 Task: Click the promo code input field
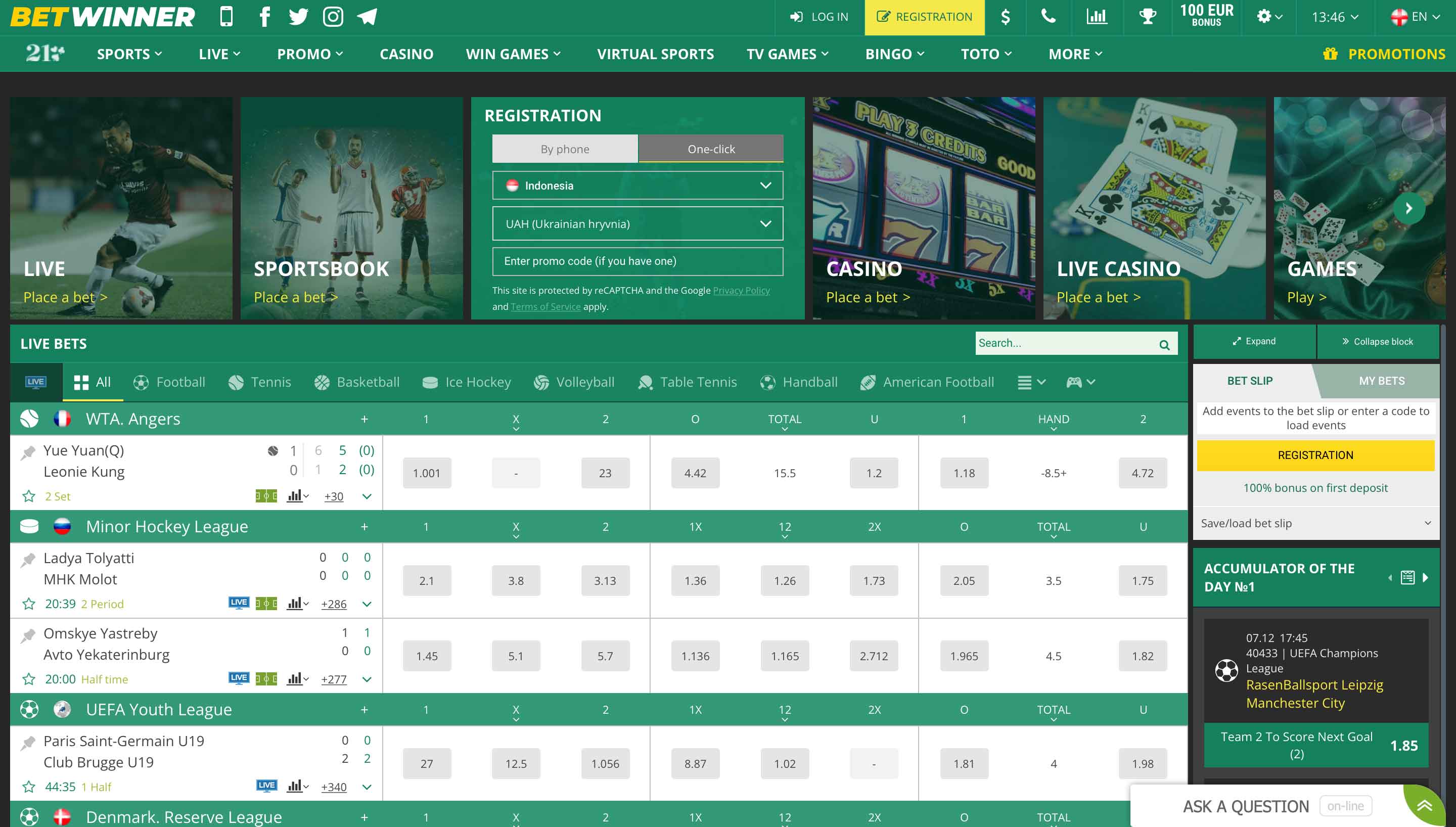[x=637, y=261]
